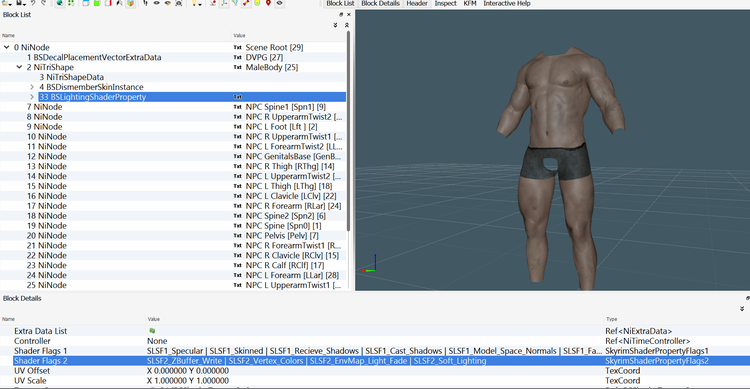The height and width of the screenshot is (389, 750).
Task: Collapse the 0 NiNode tree root
Action: pos(7,47)
